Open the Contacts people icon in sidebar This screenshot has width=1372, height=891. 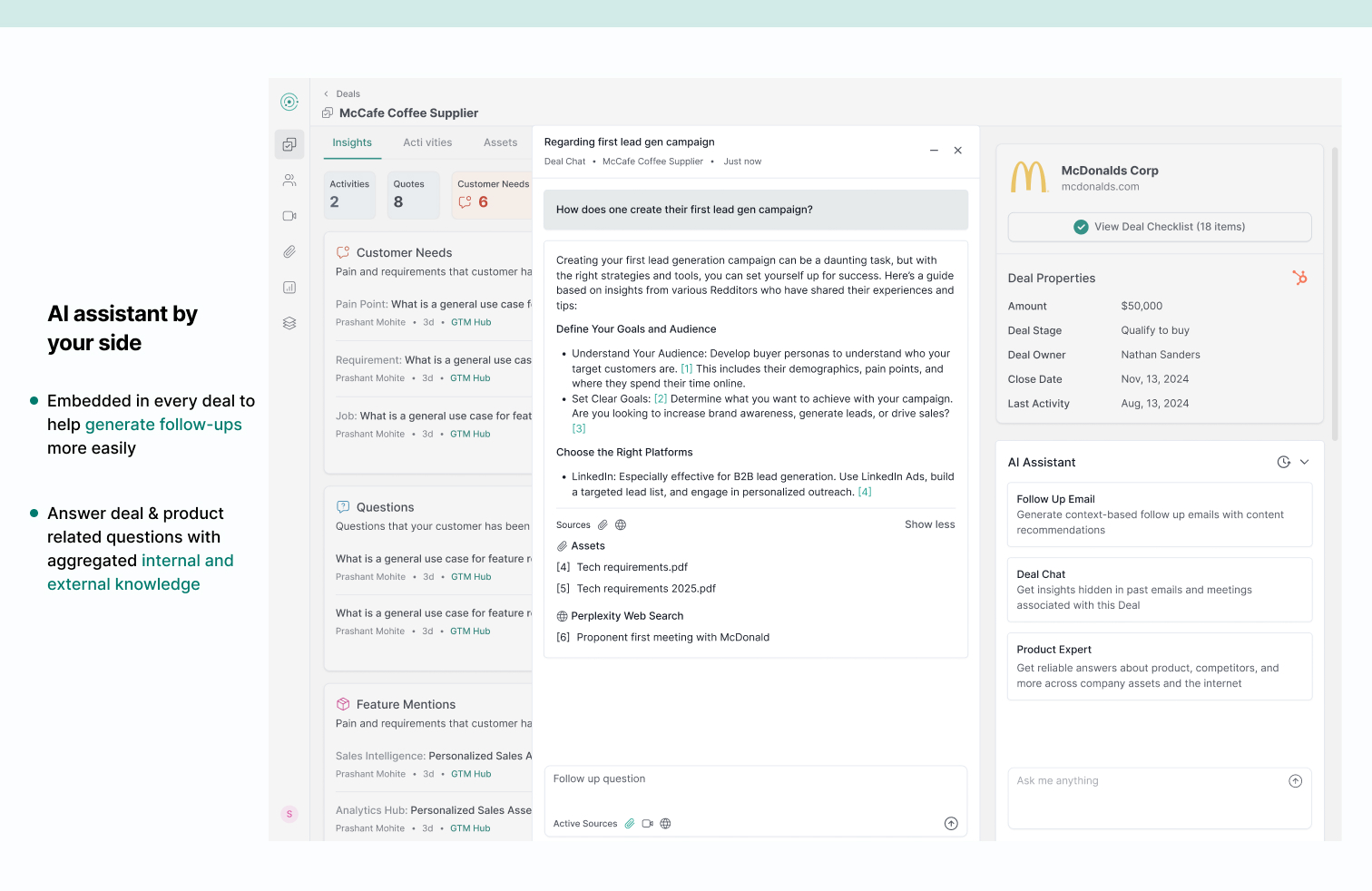pos(289,181)
